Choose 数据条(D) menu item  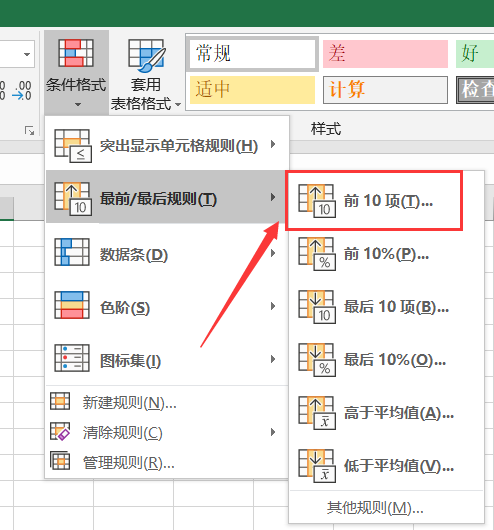(x=167, y=253)
